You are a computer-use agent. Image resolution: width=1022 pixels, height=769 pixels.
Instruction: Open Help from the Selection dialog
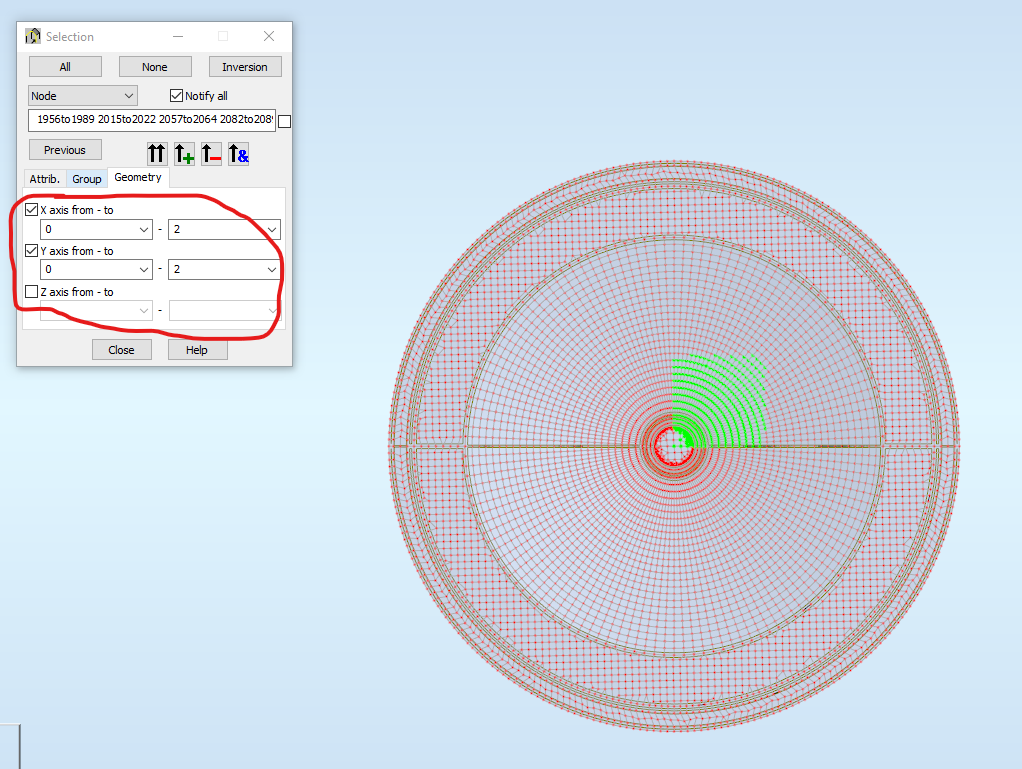[197, 349]
